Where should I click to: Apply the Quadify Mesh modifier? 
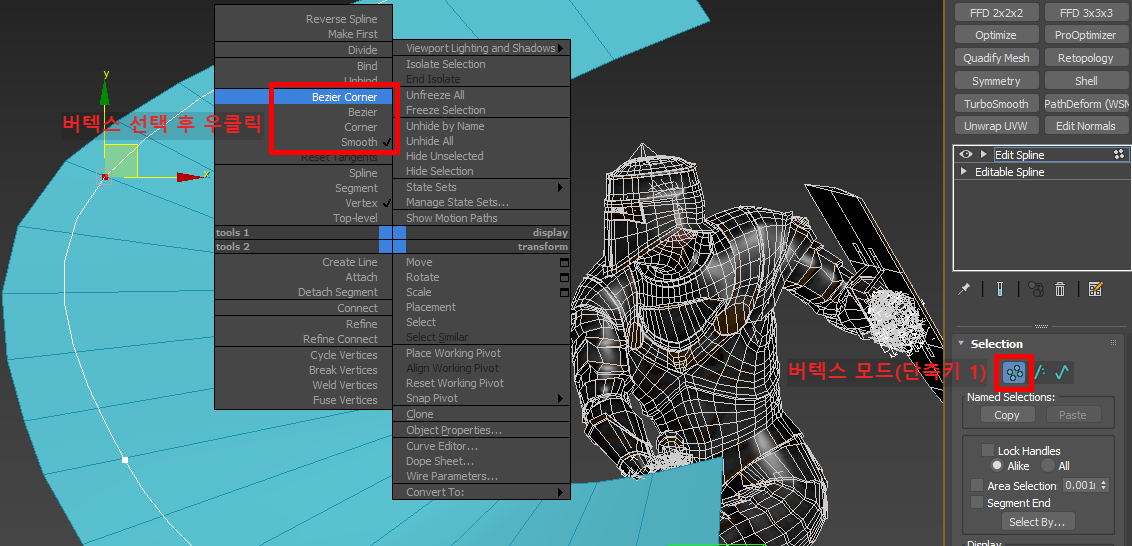coord(996,58)
